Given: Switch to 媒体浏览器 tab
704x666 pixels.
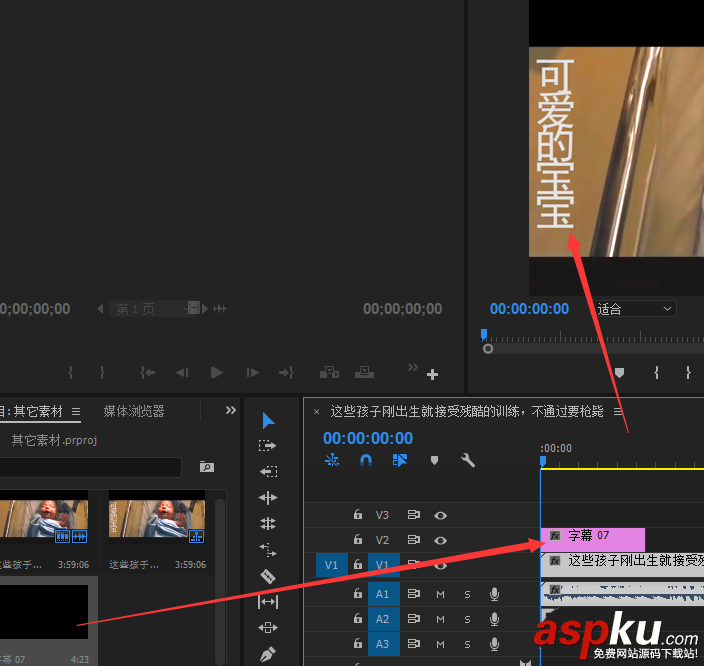Looking at the screenshot, I should (x=134, y=411).
